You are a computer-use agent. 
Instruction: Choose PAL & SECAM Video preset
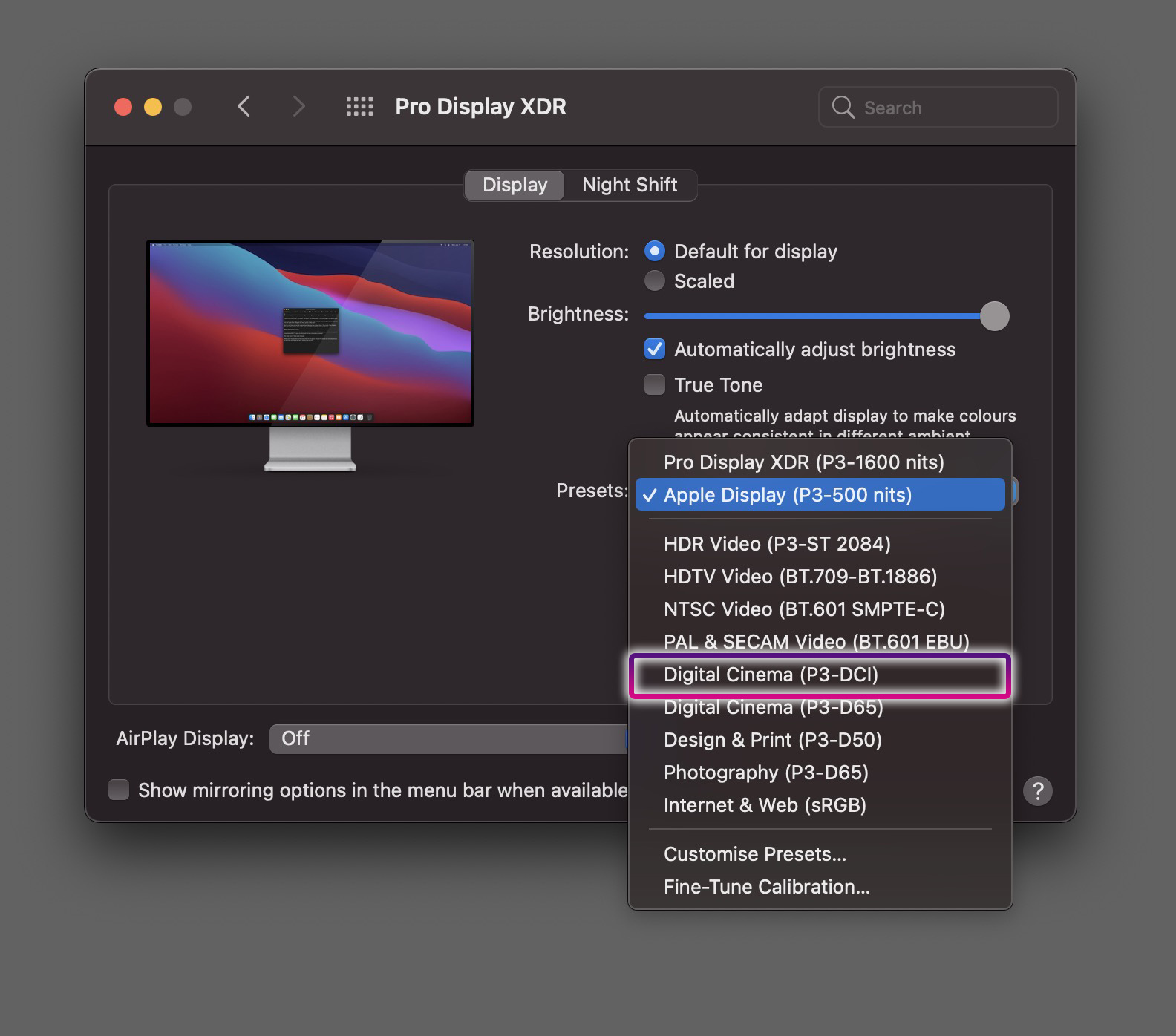click(820, 642)
